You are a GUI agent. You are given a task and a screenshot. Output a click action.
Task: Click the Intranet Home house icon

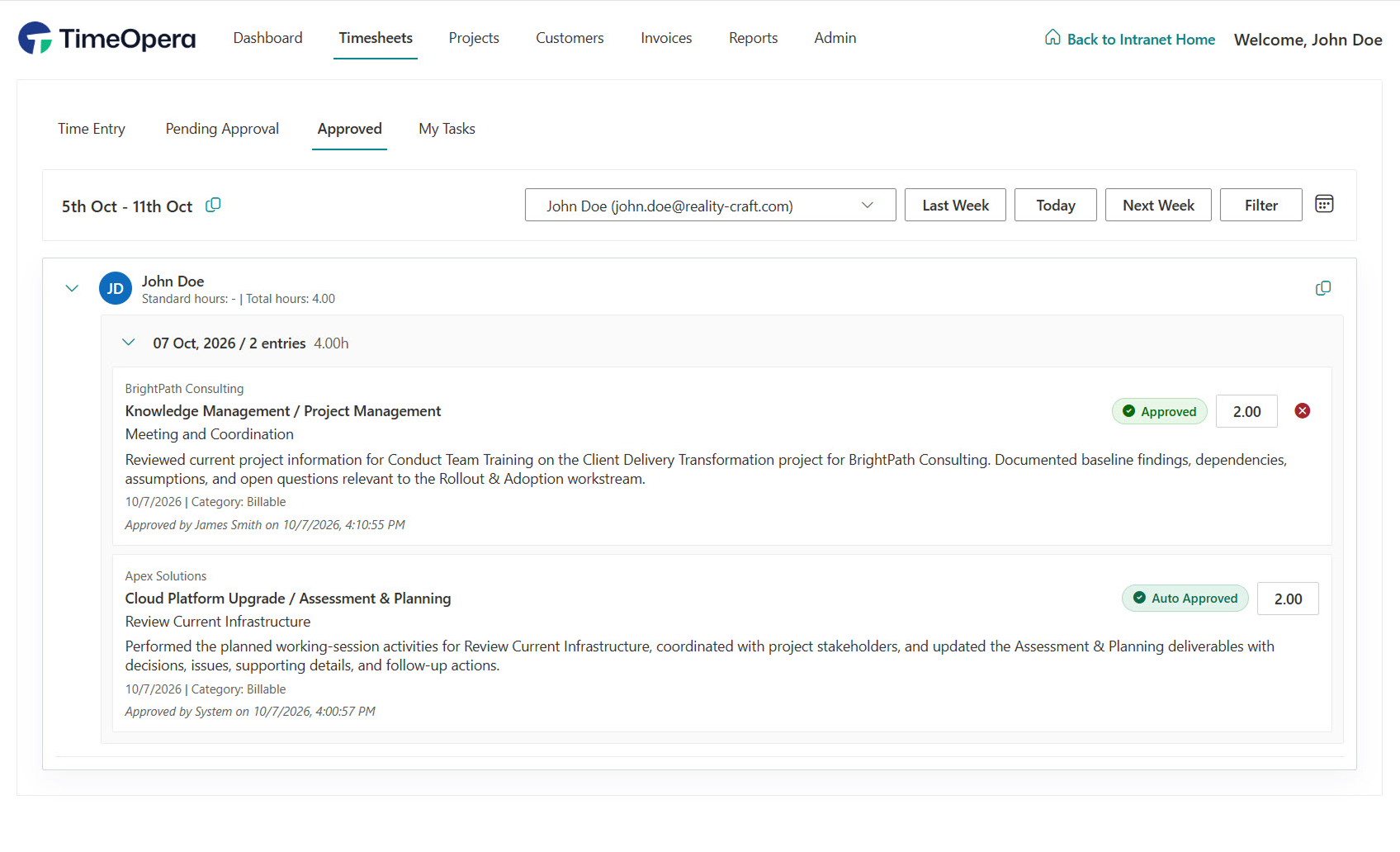[x=1052, y=37]
